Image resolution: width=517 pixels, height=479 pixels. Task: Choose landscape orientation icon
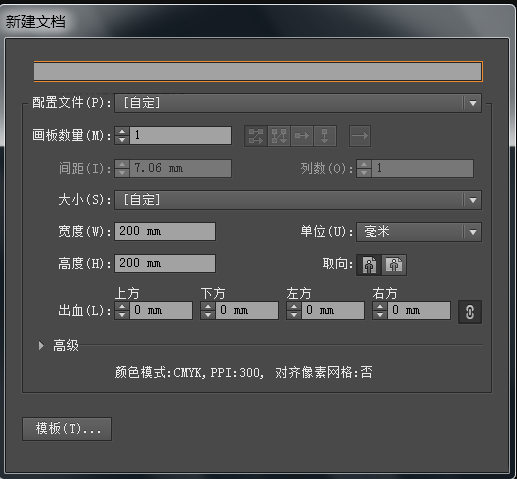(x=394, y=265)
